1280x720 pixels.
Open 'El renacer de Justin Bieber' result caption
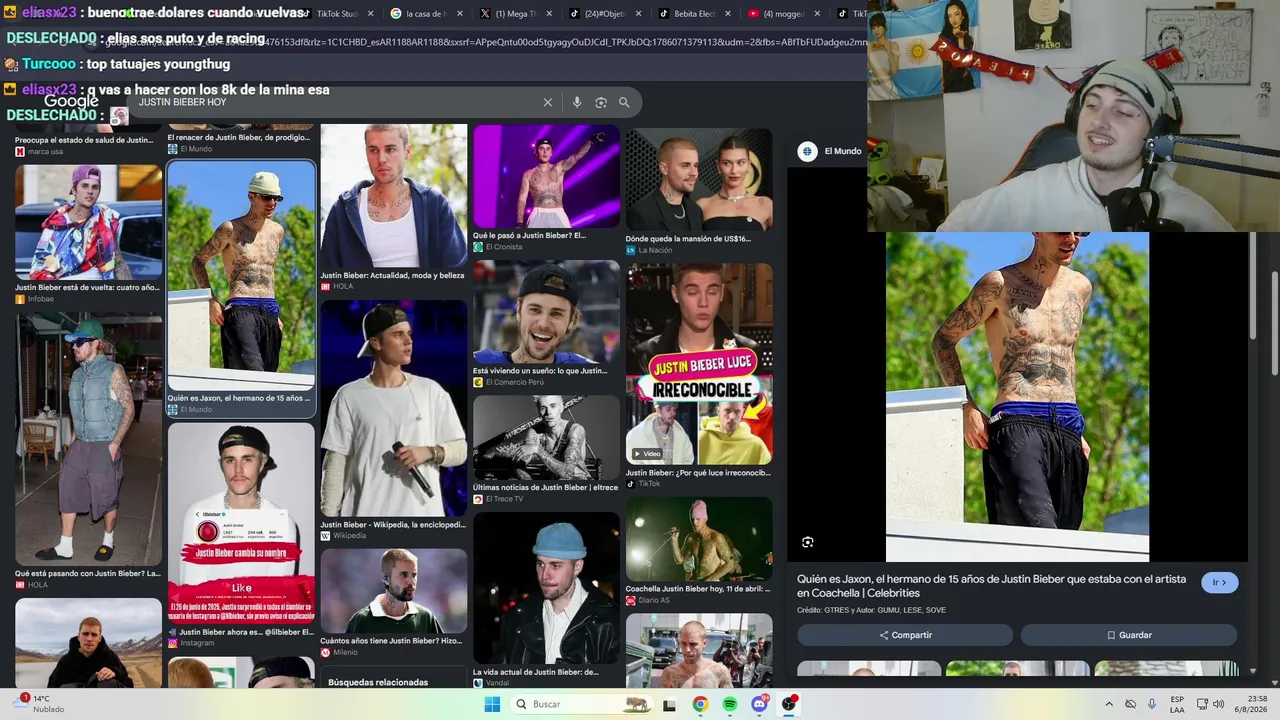(239, 137)
